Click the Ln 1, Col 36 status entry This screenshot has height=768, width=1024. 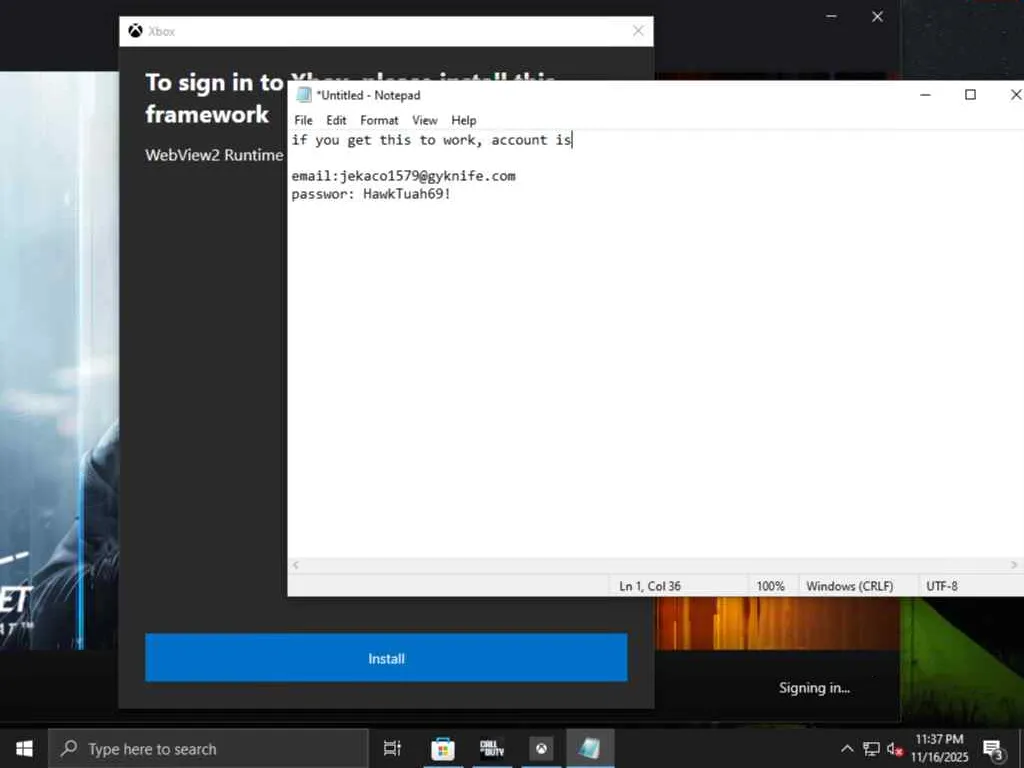650,586
